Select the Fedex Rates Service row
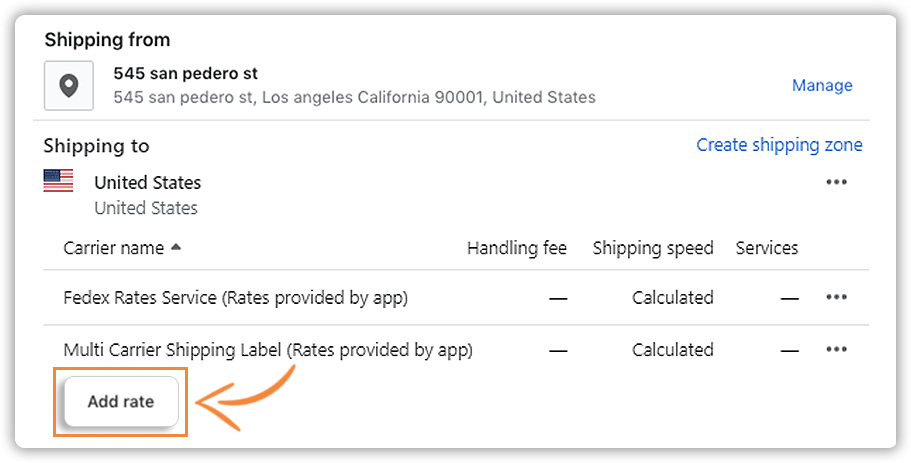Image resolution: width=911 pixels, height=463 pixels. tap(456, 297)
